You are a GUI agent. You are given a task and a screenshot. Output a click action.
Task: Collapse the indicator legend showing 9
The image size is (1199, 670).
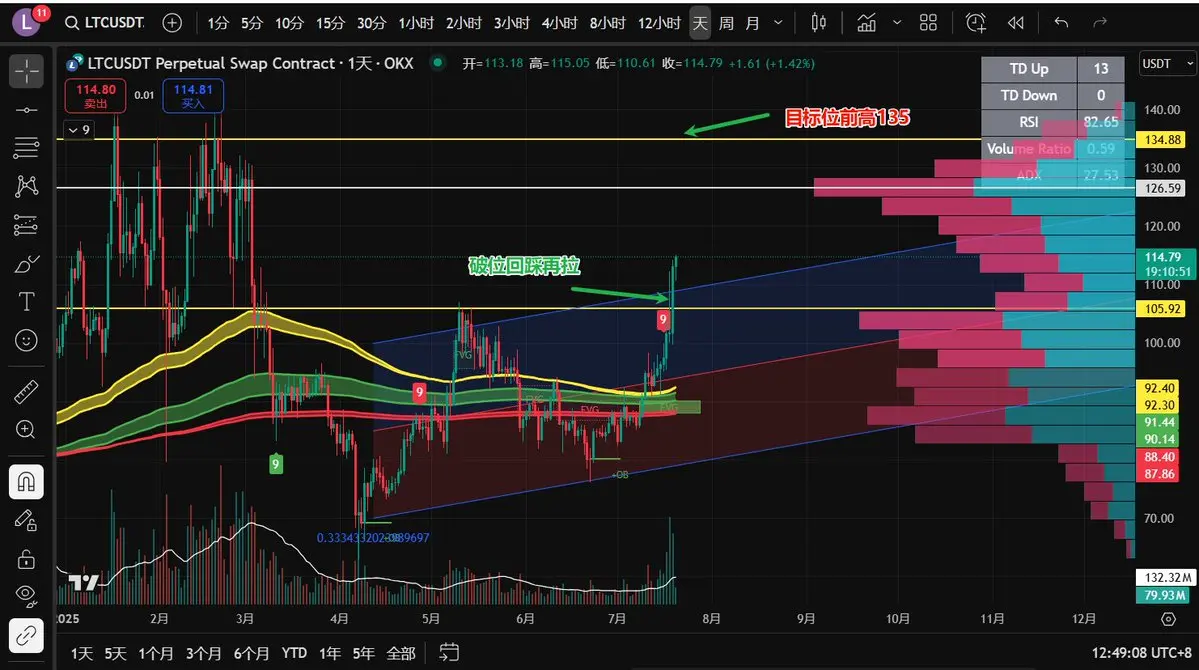coord(79,130)
